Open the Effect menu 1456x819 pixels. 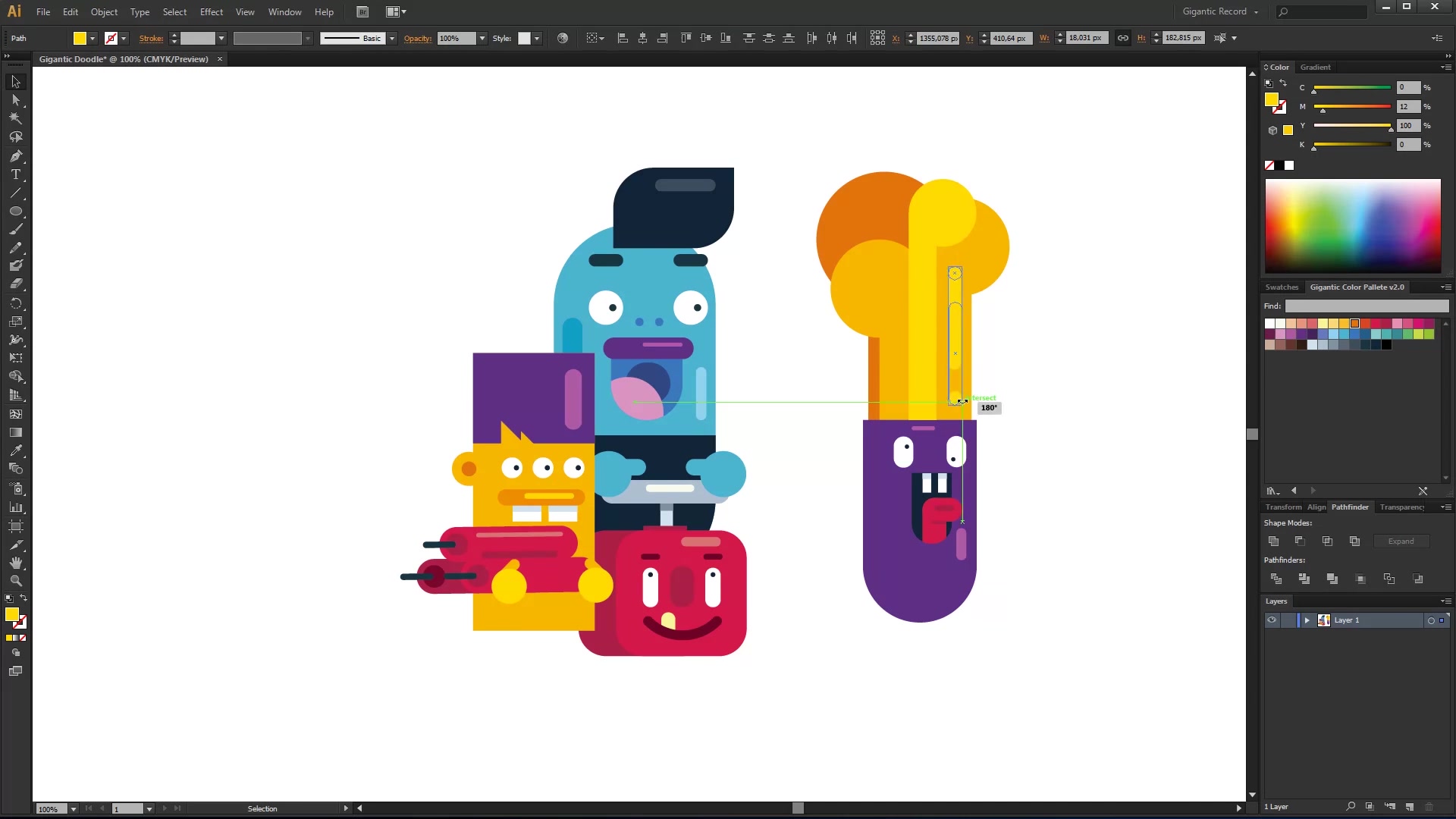(212, 11)
